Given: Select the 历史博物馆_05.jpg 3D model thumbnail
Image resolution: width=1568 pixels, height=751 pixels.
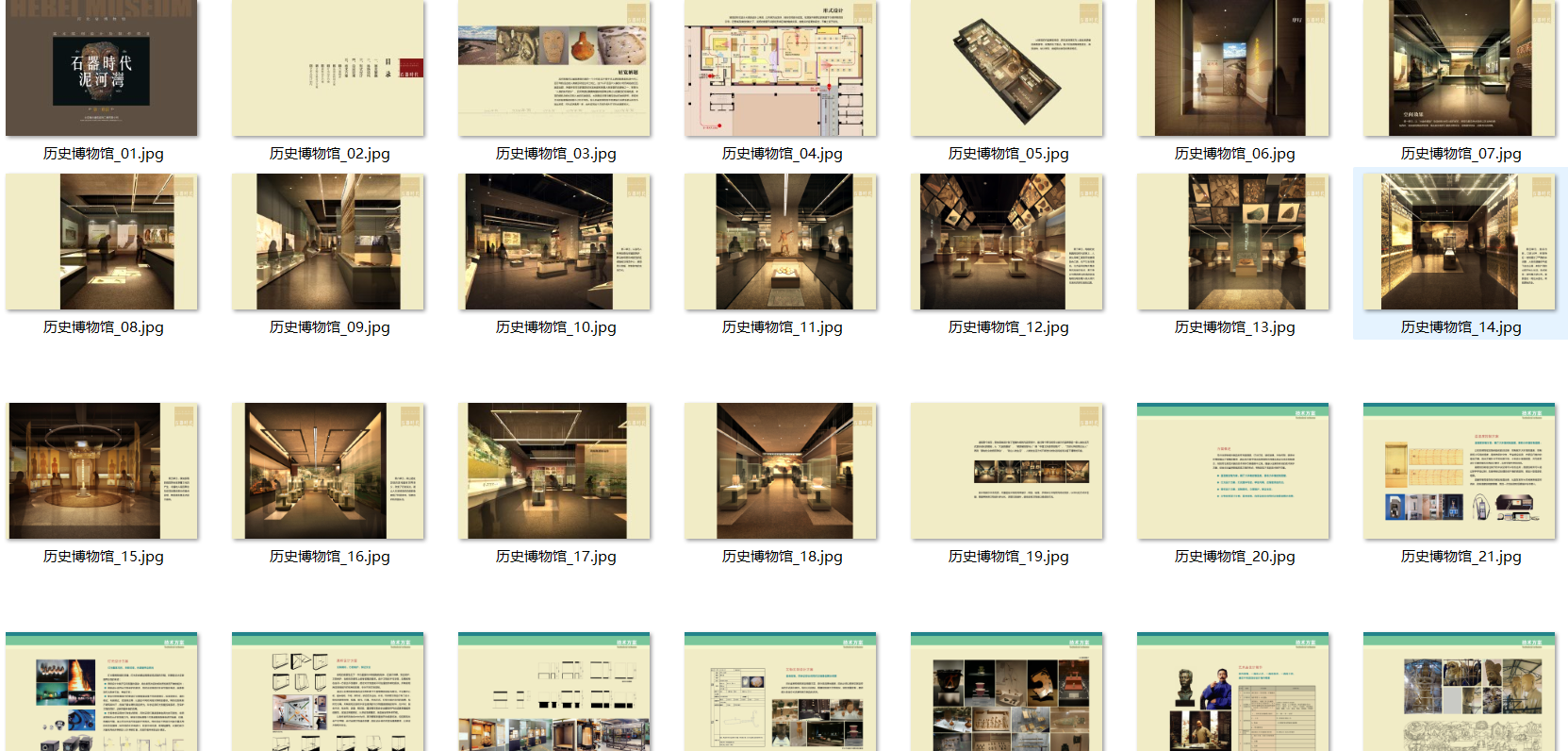Looking at the screenshot, I should (x=1007, y=68).
